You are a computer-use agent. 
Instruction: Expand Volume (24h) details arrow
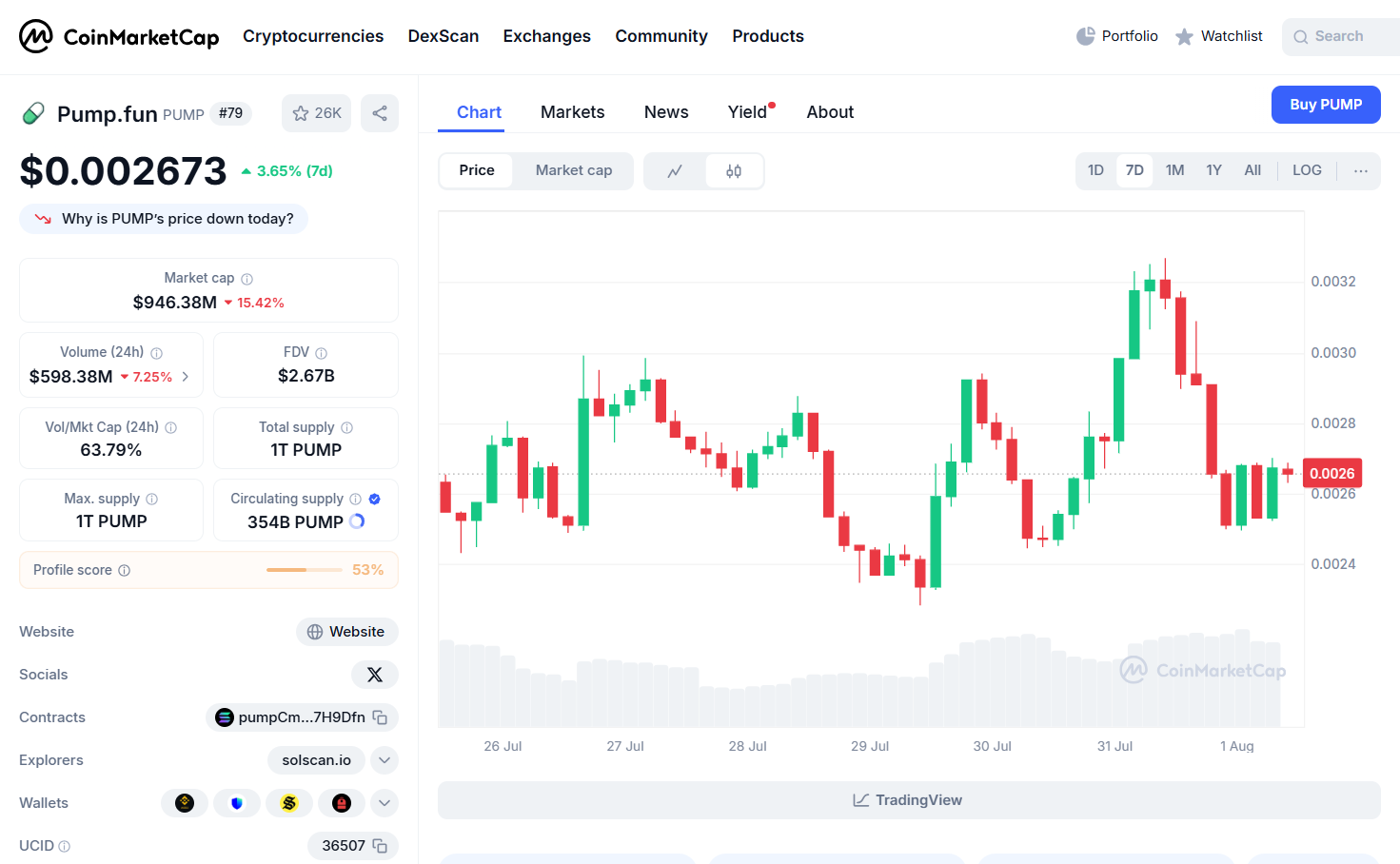click(x=186, y=378)
